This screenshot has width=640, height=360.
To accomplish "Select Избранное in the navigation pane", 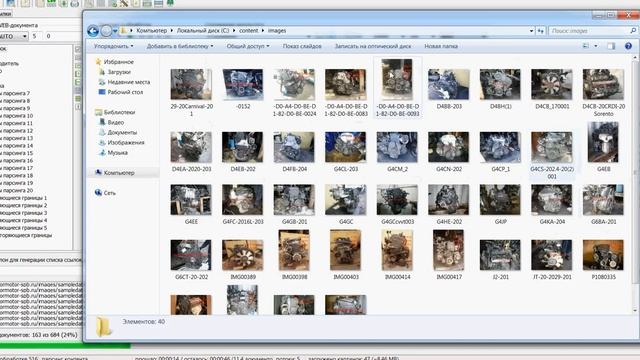I will [118, 62].
